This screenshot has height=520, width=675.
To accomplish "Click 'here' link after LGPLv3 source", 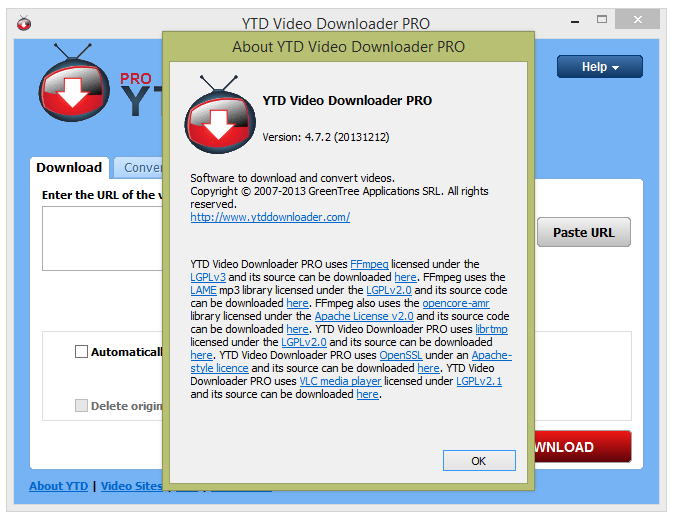I will point(406,277).
